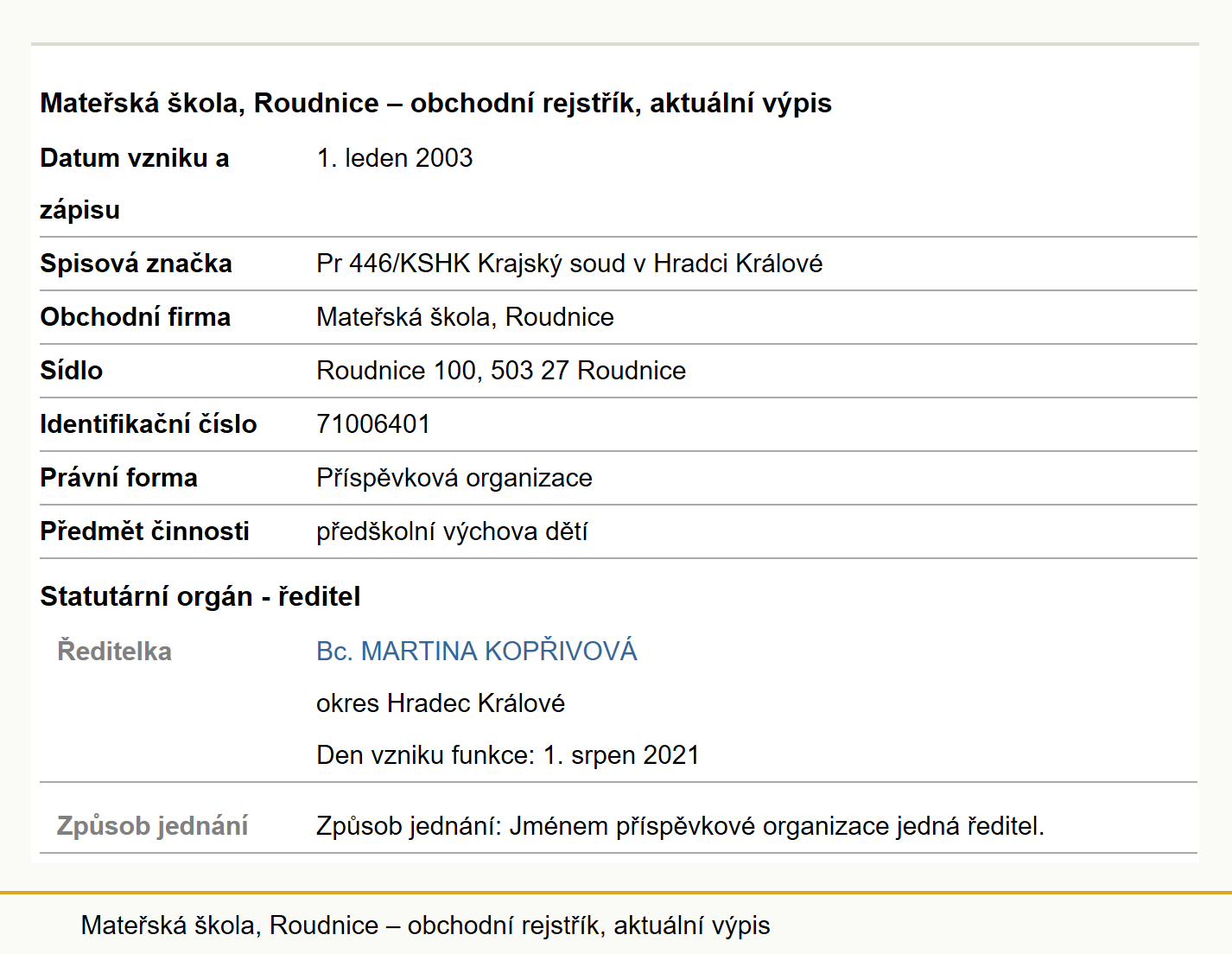Click the Právní forma label
Viewport: 1232px width, 954px height.
click(118, 478)
